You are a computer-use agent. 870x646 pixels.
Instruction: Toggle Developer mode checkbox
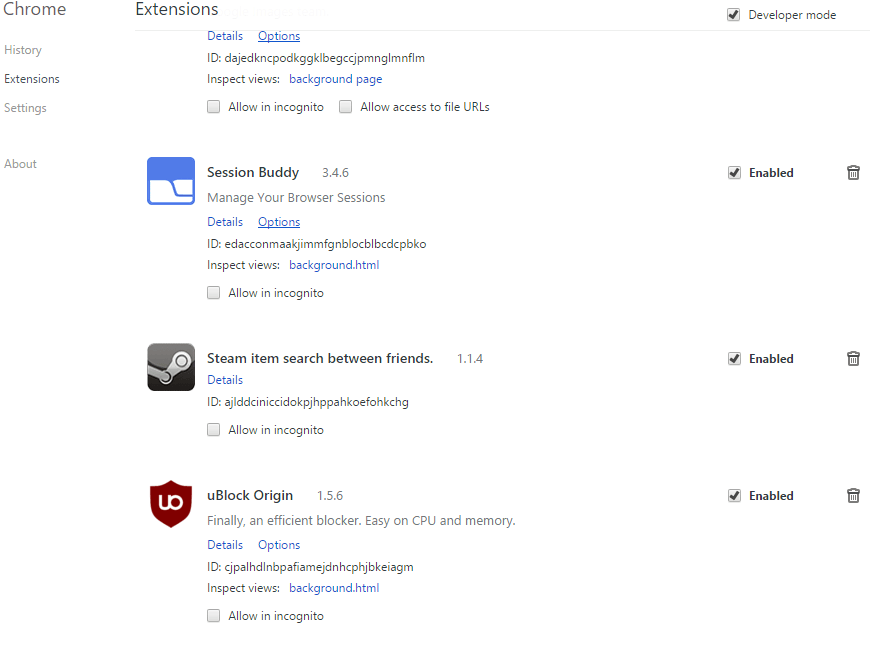point(734,15)
